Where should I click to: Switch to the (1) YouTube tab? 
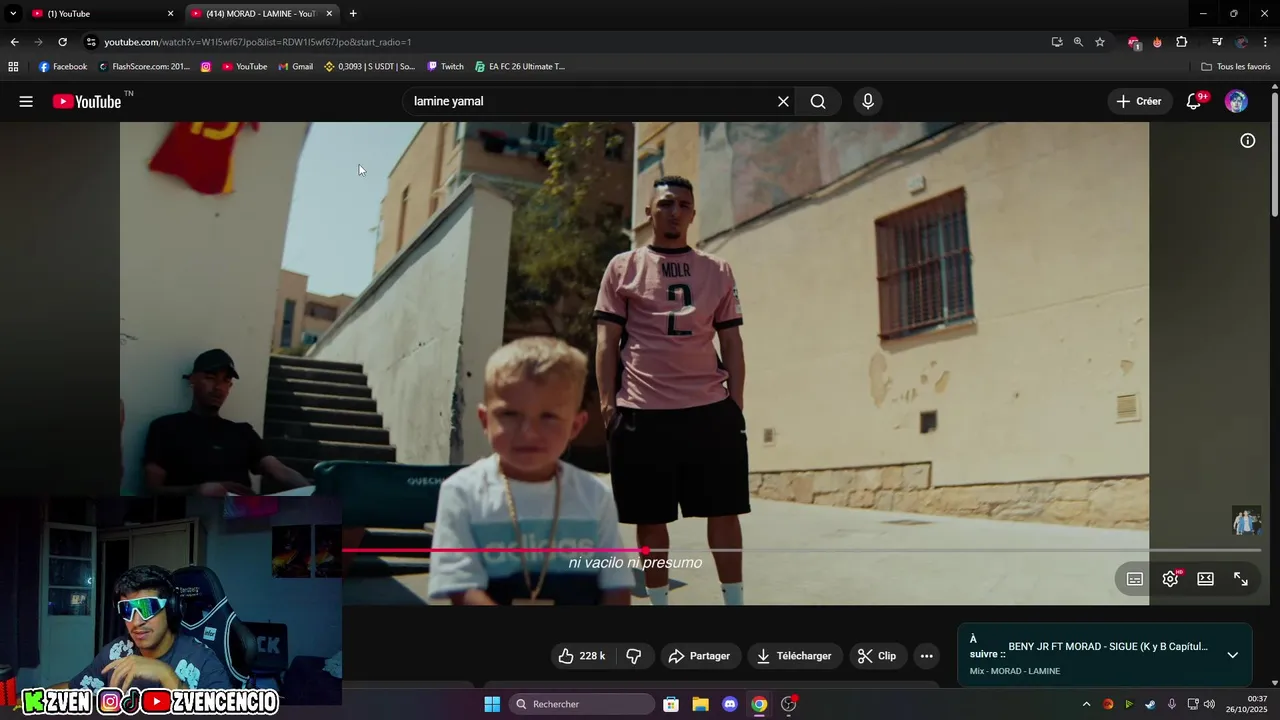pos(102,14)
